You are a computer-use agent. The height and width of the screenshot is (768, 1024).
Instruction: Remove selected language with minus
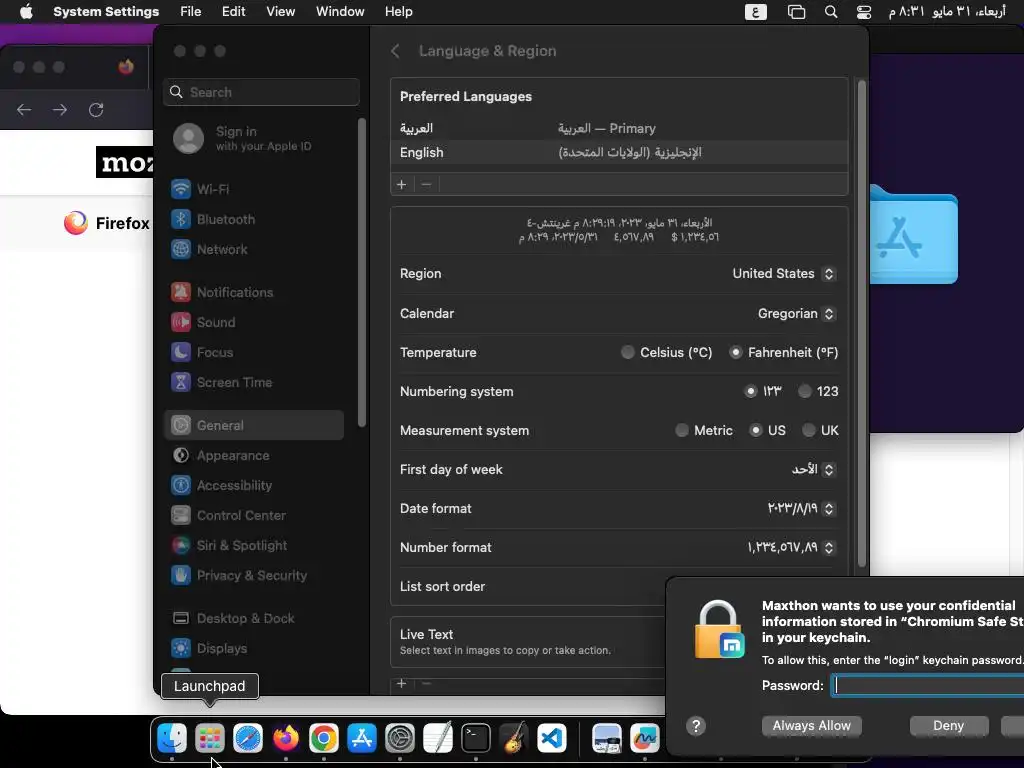coord(426,185)
